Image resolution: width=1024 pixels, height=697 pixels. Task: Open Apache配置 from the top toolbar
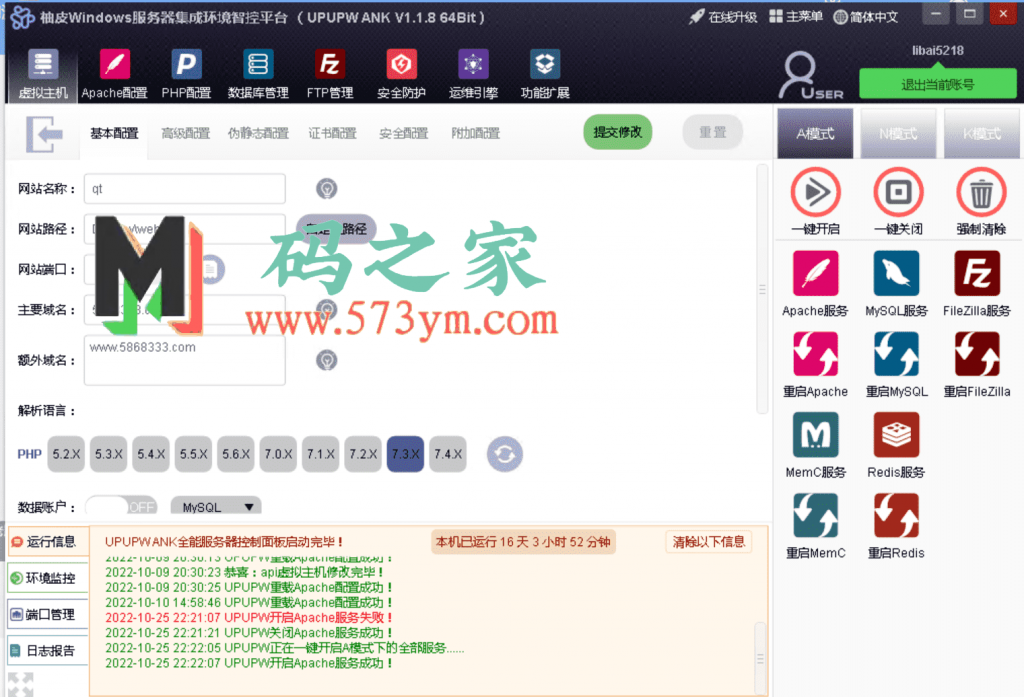(114, 74)
